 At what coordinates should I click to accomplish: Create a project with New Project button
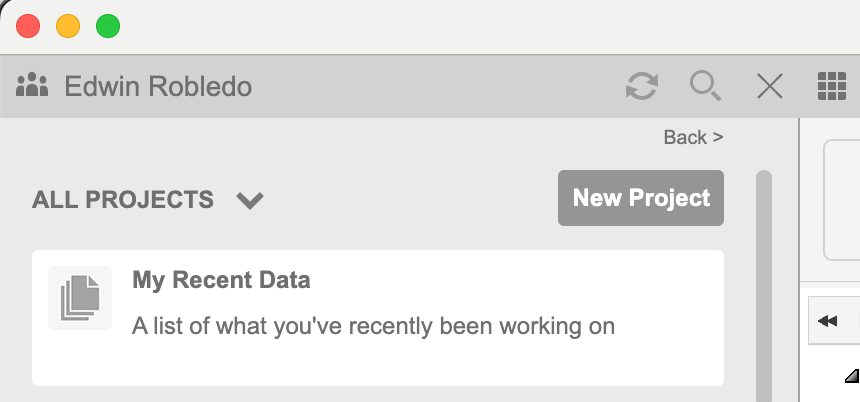click(640, 198)
